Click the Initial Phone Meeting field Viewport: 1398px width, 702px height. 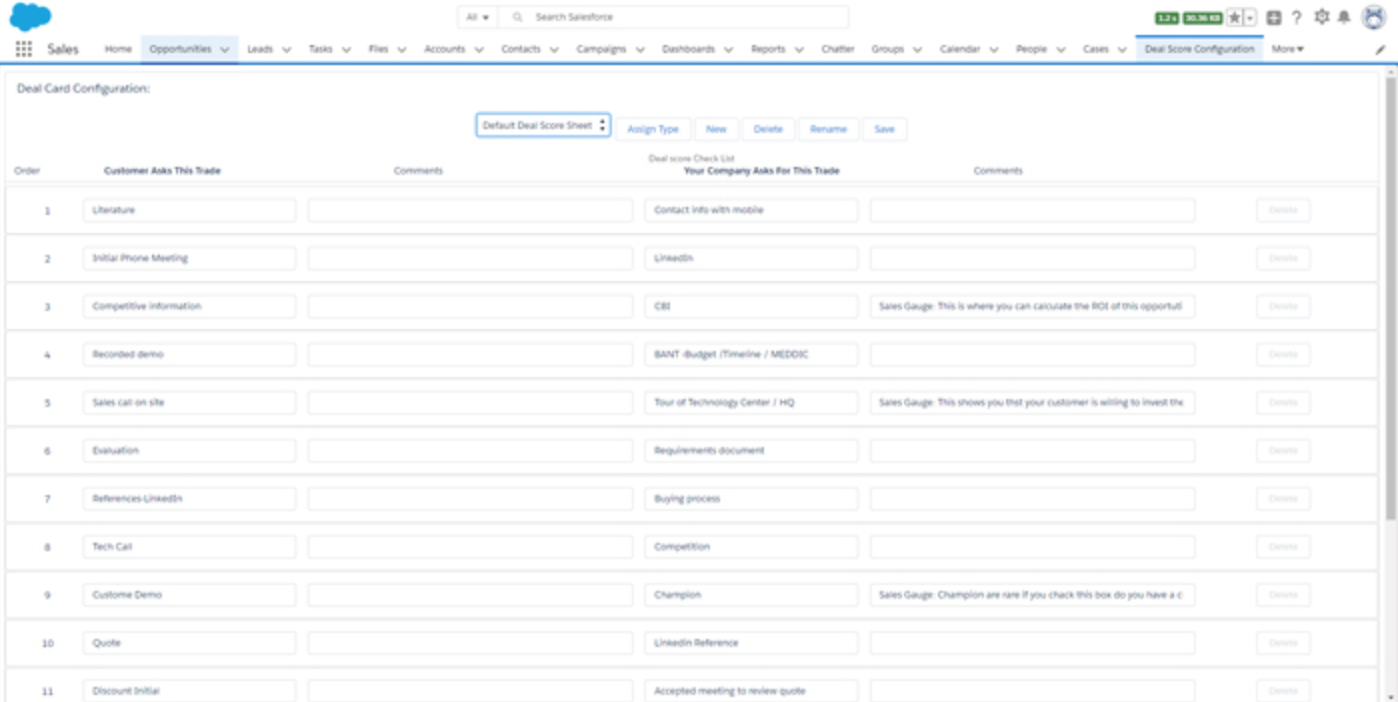189,258
